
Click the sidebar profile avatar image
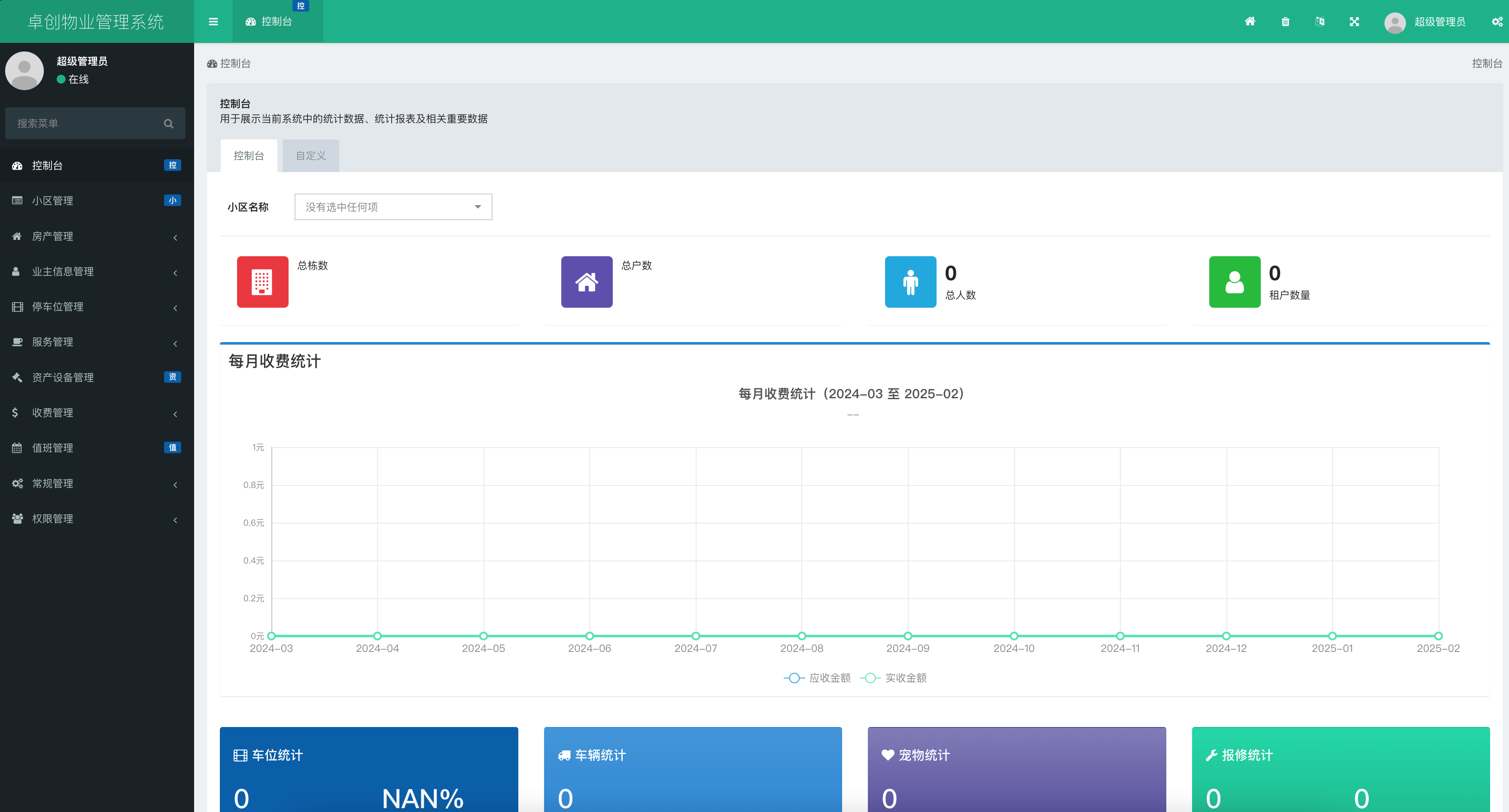tap(24, 70)
